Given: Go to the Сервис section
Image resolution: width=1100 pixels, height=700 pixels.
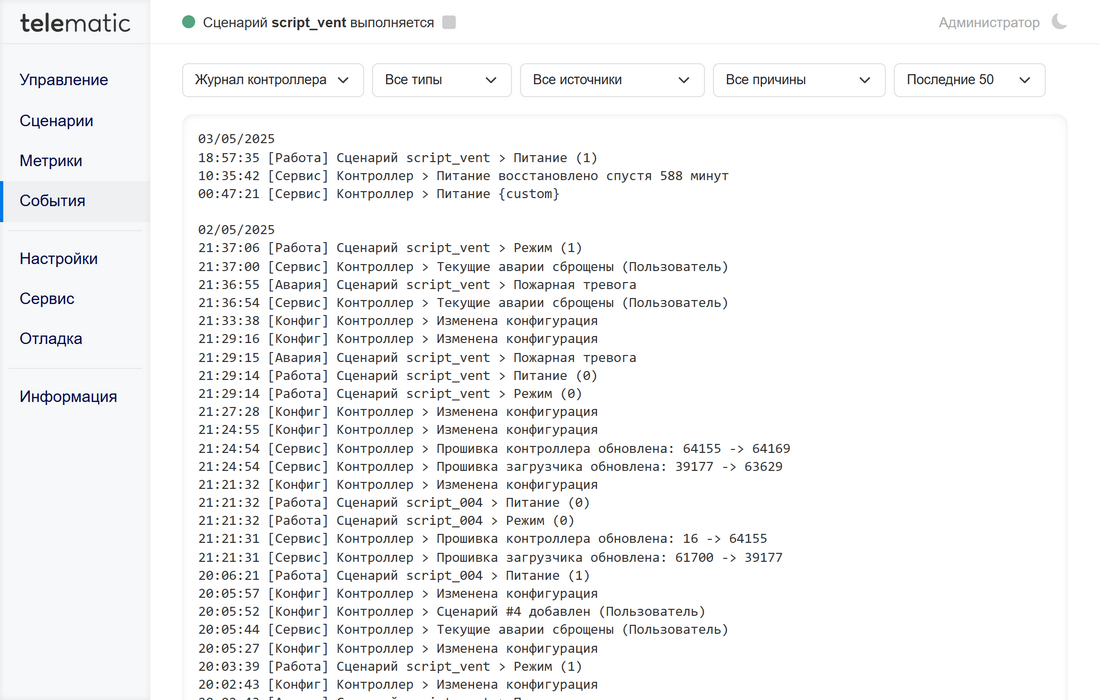Looking at the screenshot, I should [x=47, y=299].
